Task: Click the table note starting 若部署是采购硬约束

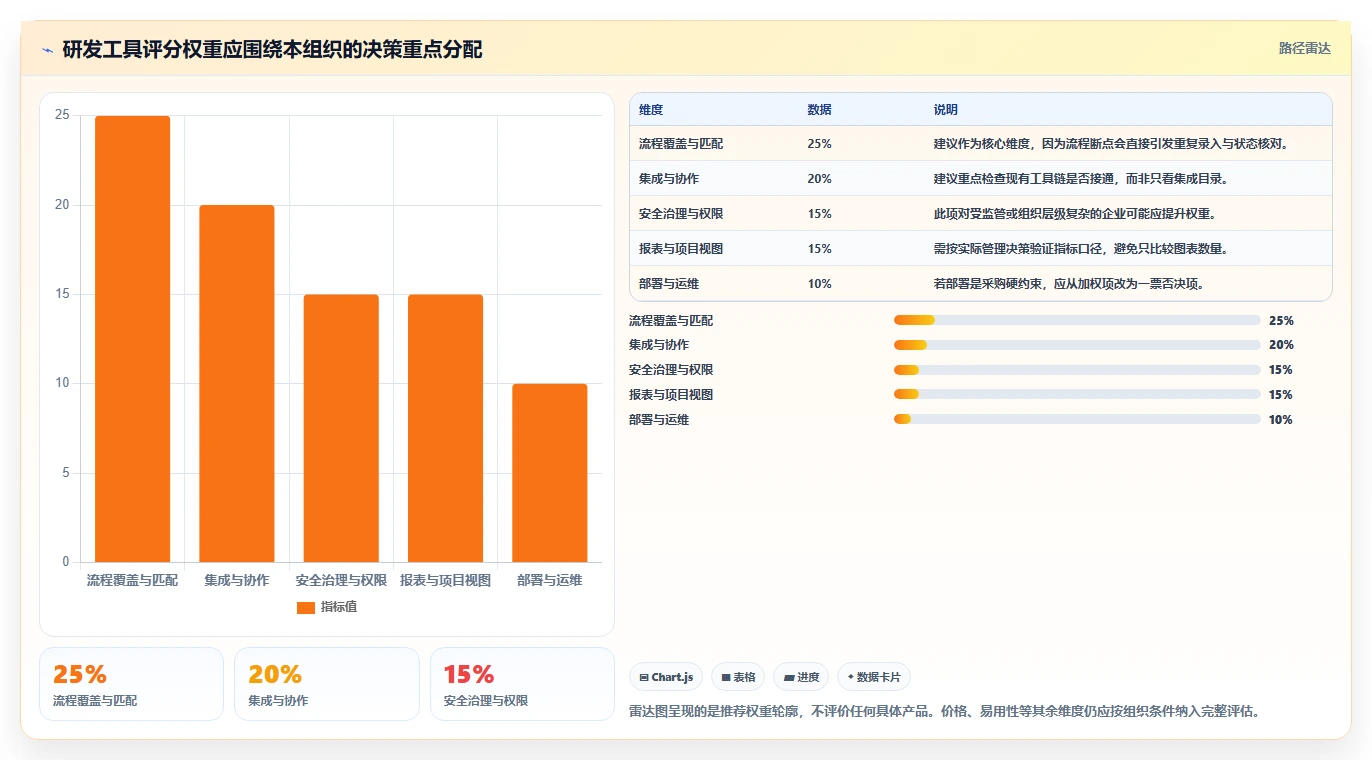Action: click(1069, 284)
